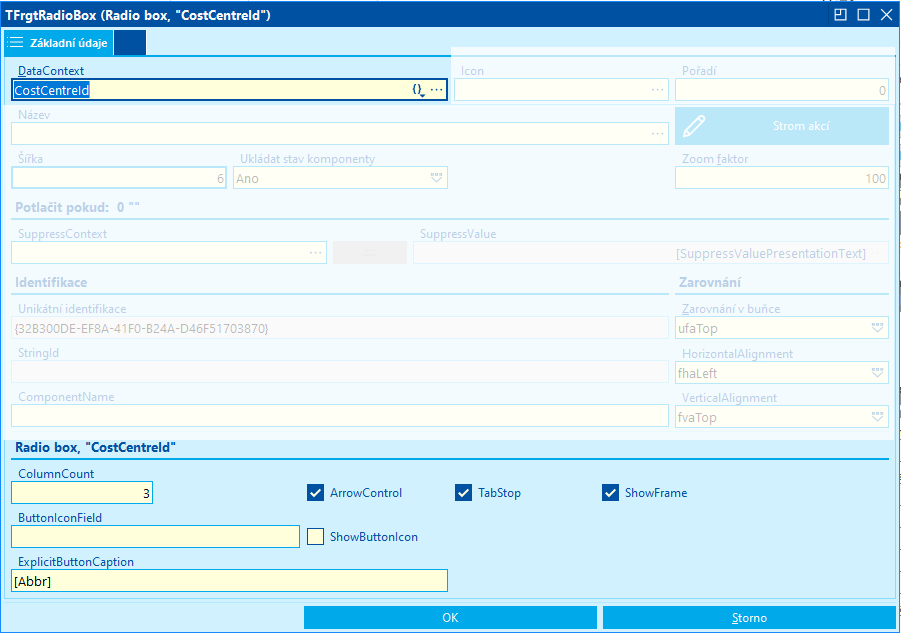The width and height of the screenshot is (901, 633).
Task: Open the ellipsis lookup in Icon field
Action: (657, 90)
